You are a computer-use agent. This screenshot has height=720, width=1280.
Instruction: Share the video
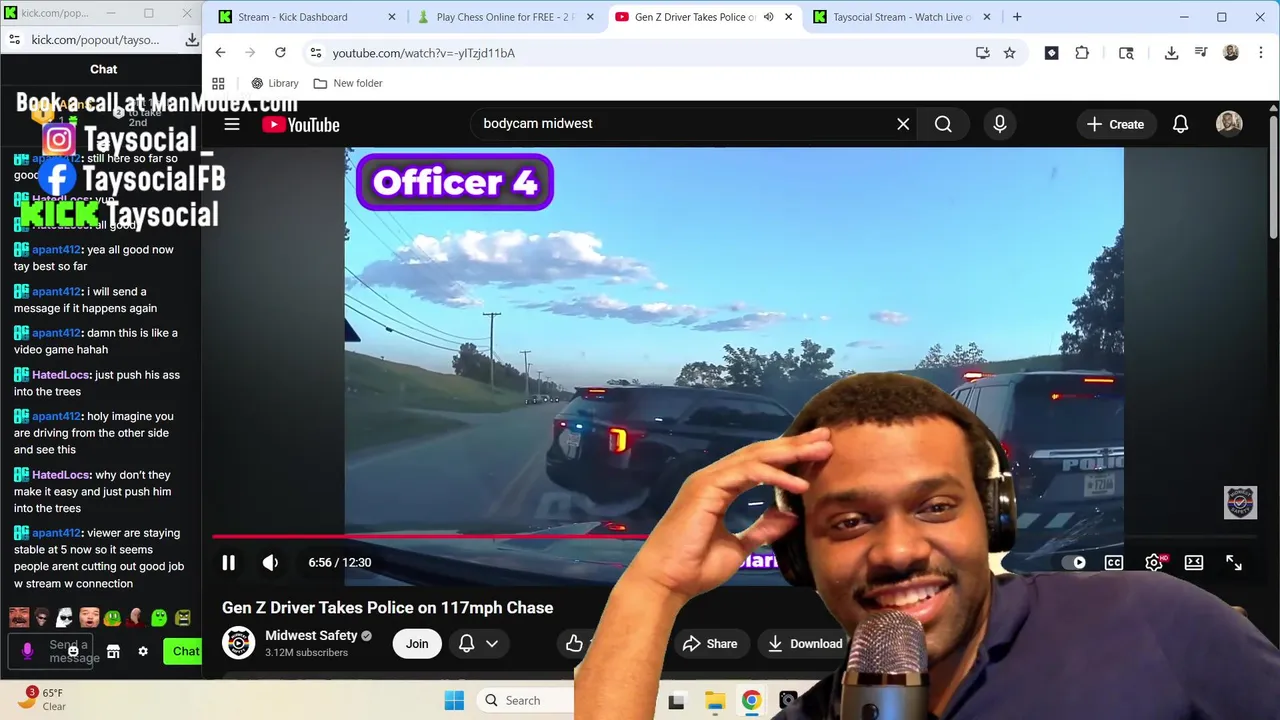point(710,644)
